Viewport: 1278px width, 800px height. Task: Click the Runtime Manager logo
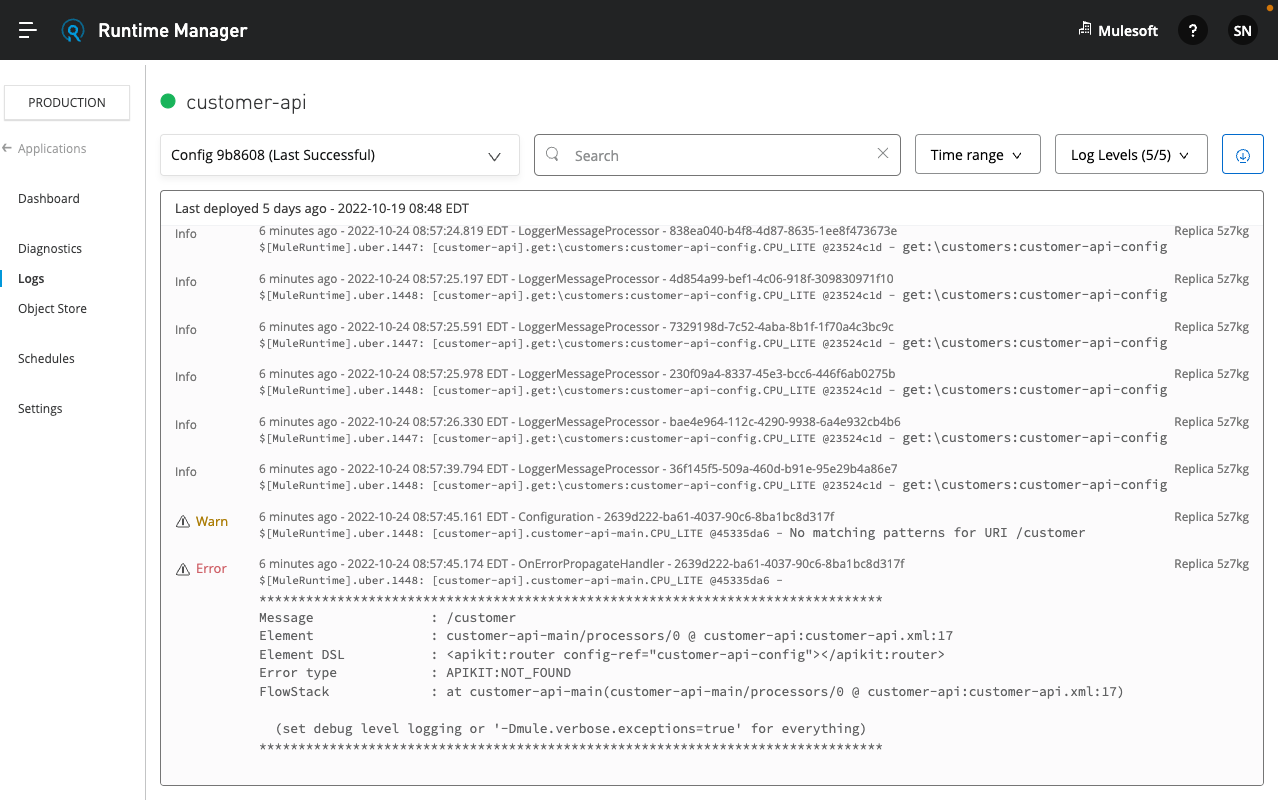point(72,30)
